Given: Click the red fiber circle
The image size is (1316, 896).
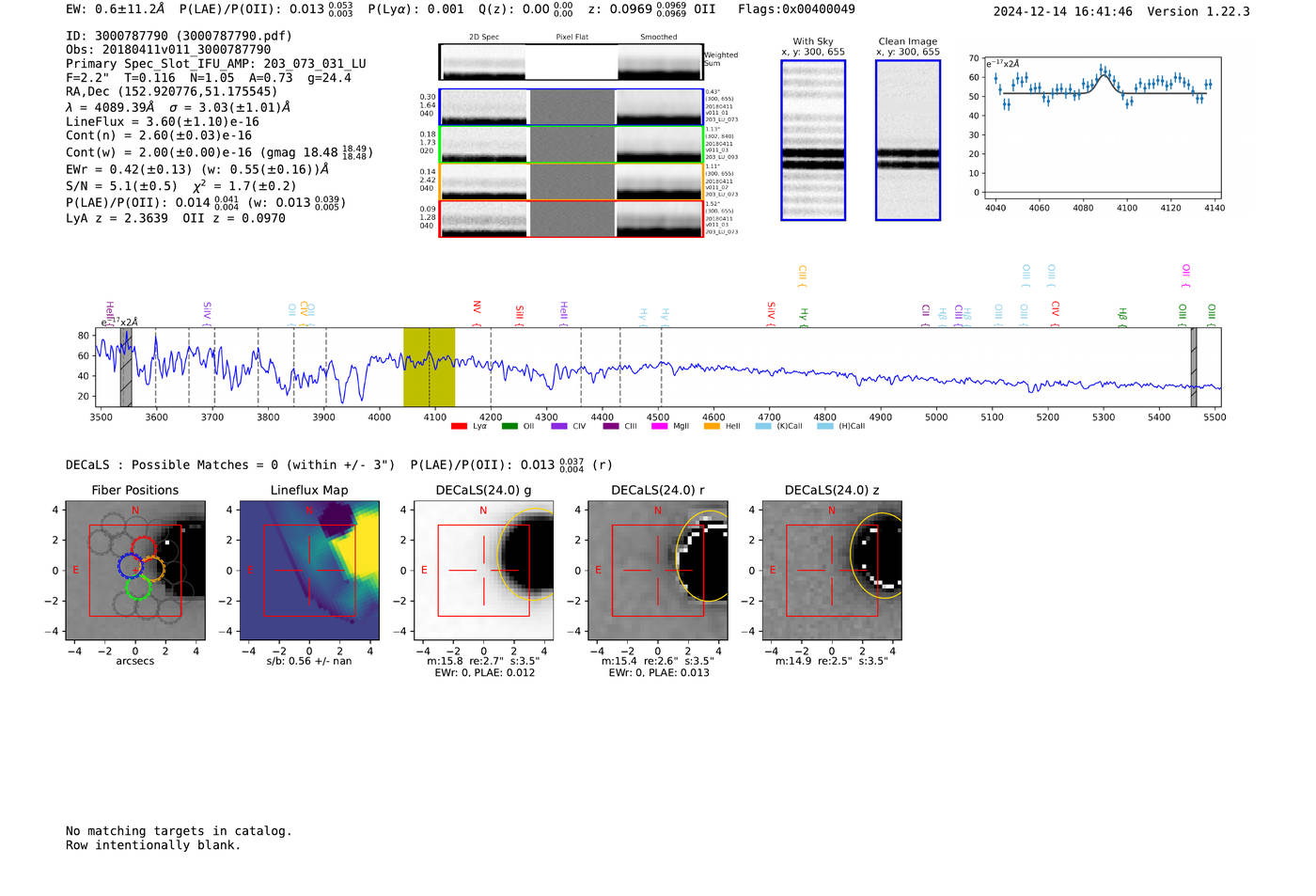Looking at the screenshot, I should click(x=143, y=549).
